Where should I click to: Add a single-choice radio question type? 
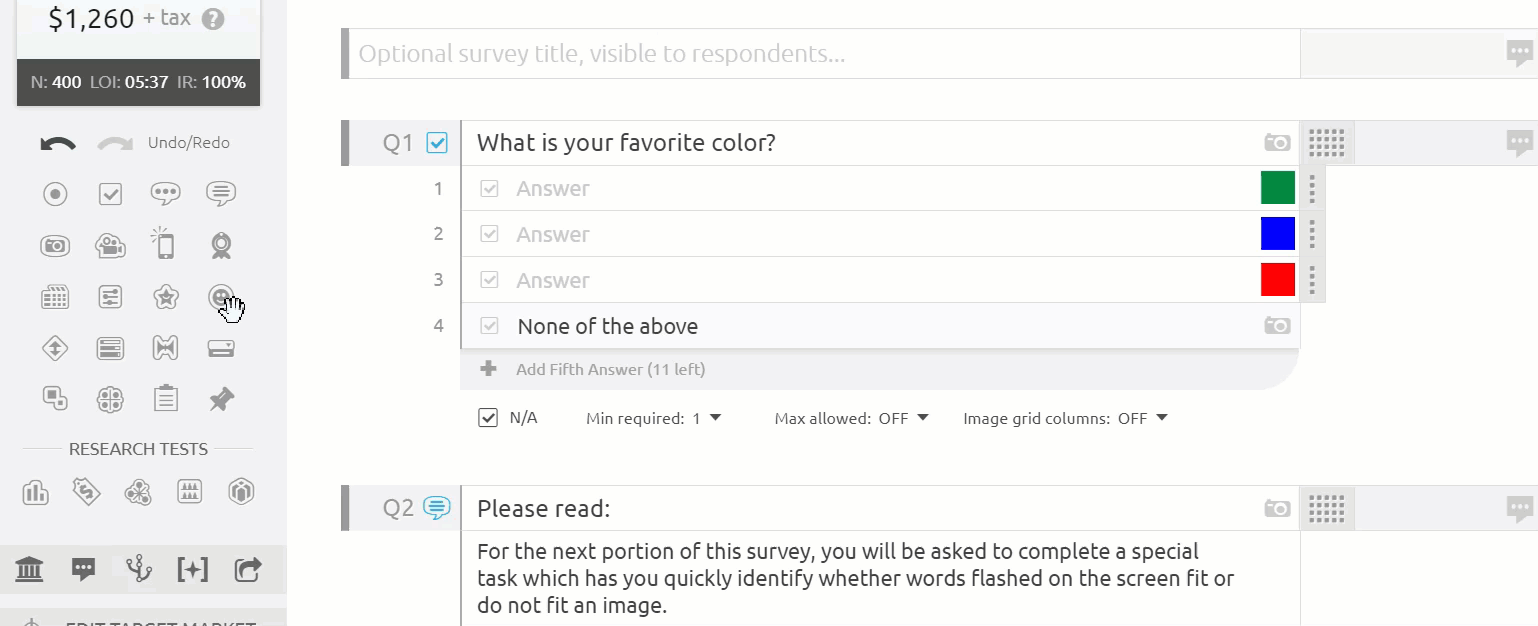tap(55, 194)
